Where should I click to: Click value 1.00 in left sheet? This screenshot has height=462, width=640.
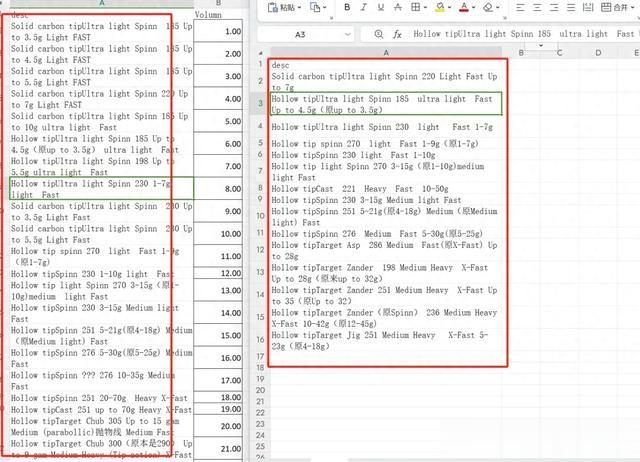point(218,31)
